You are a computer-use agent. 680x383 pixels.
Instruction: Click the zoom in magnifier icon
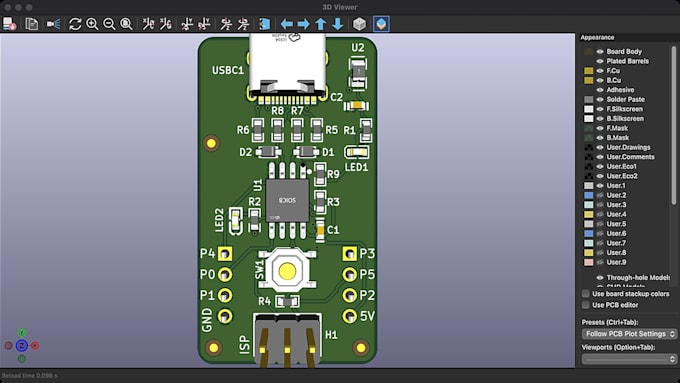[92, 24]
